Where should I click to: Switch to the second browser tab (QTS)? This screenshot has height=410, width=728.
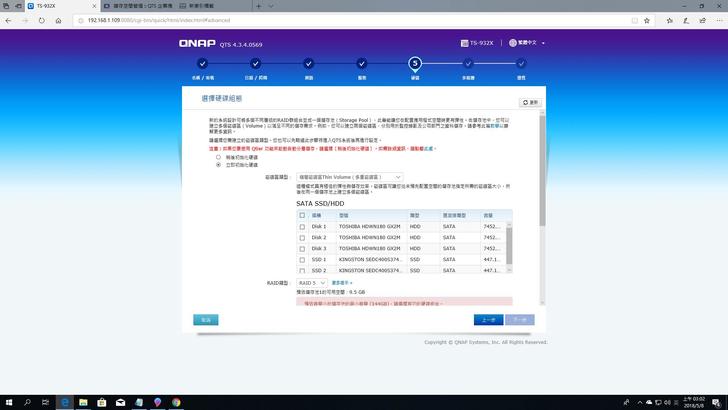[138, 6]
